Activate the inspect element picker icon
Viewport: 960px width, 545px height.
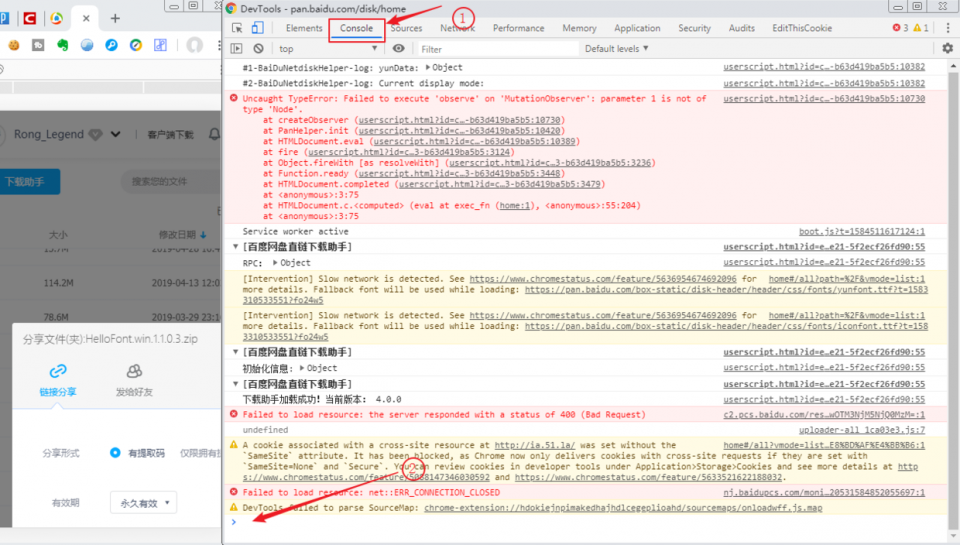click(237, 28)
